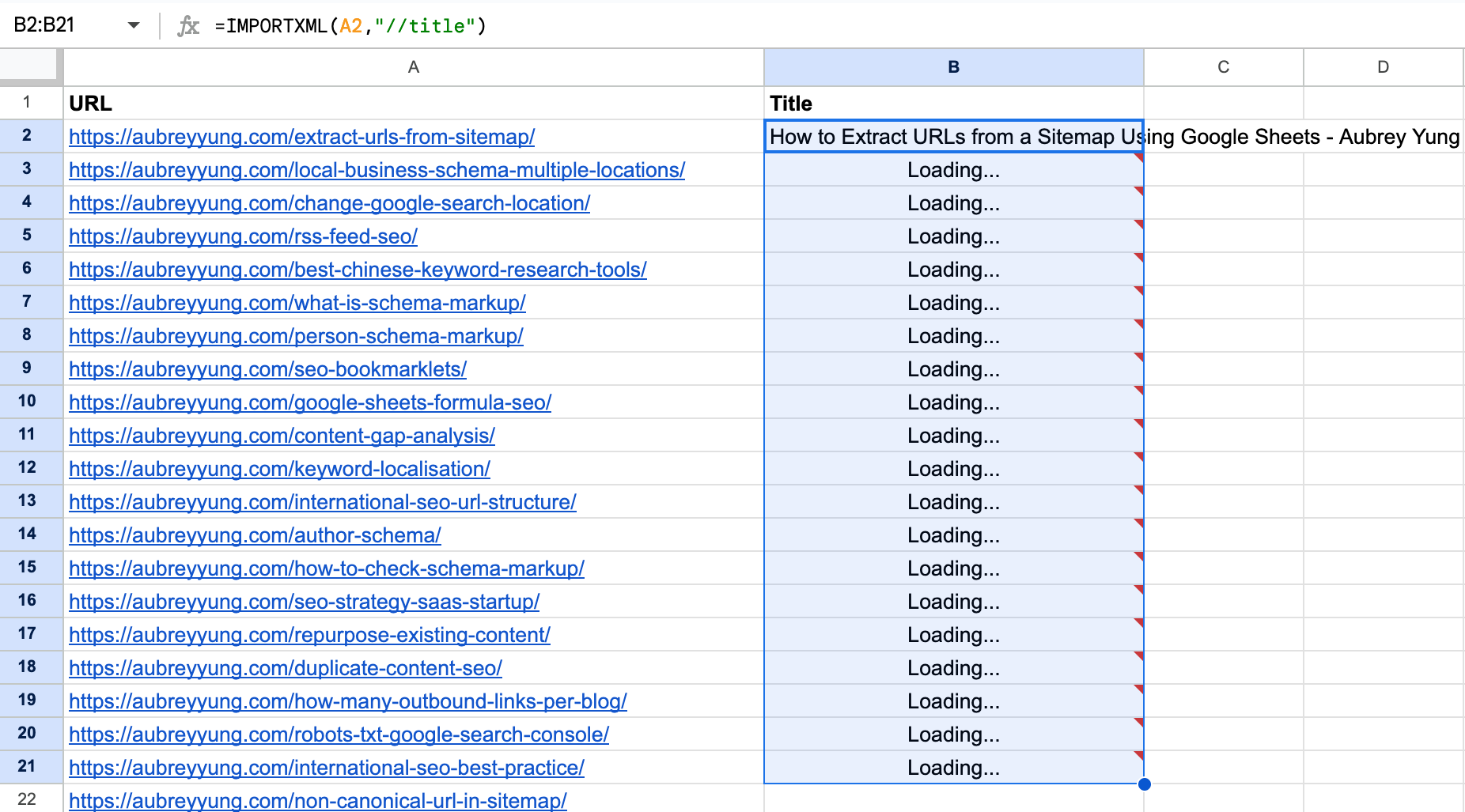
Task: Click the Loading... cell in row 7
Action: pyautogui.click(x=954, y=303)
